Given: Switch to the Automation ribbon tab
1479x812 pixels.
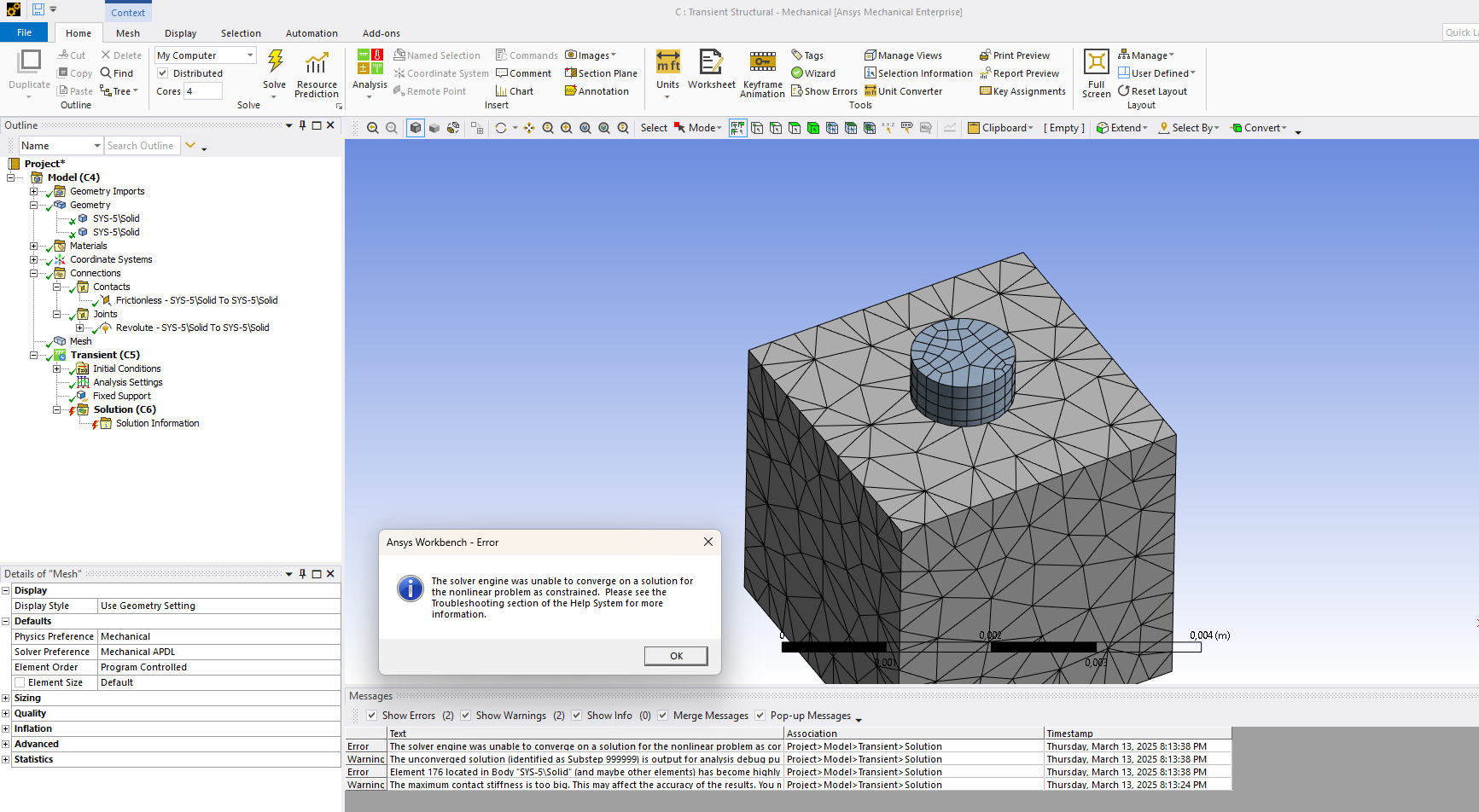Looking at the screenshot, I should (x=312, y=33).
